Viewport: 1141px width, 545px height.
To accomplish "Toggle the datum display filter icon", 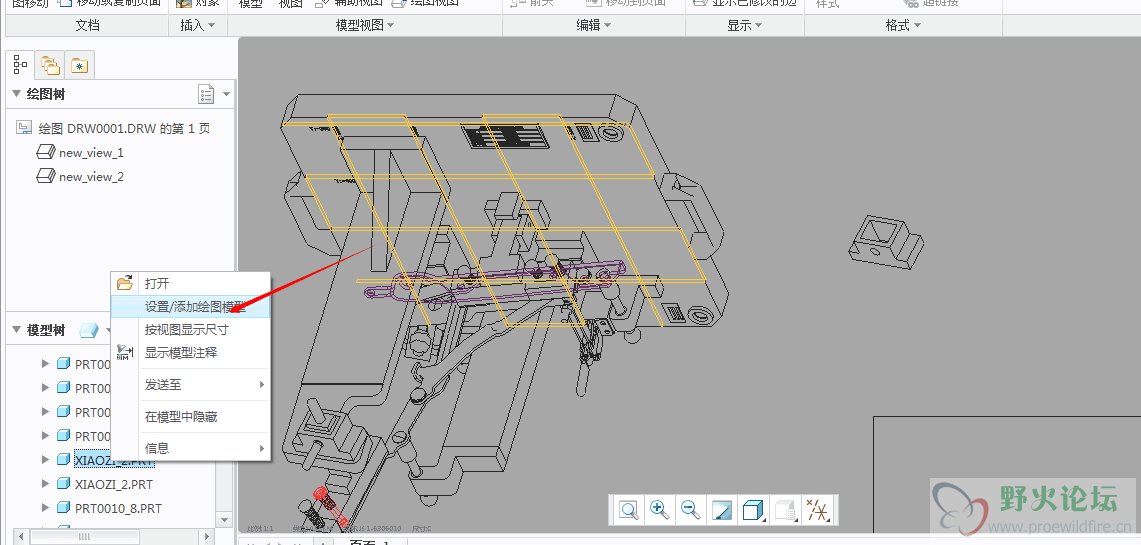I will pyautogui.click(x=818, y=511).
